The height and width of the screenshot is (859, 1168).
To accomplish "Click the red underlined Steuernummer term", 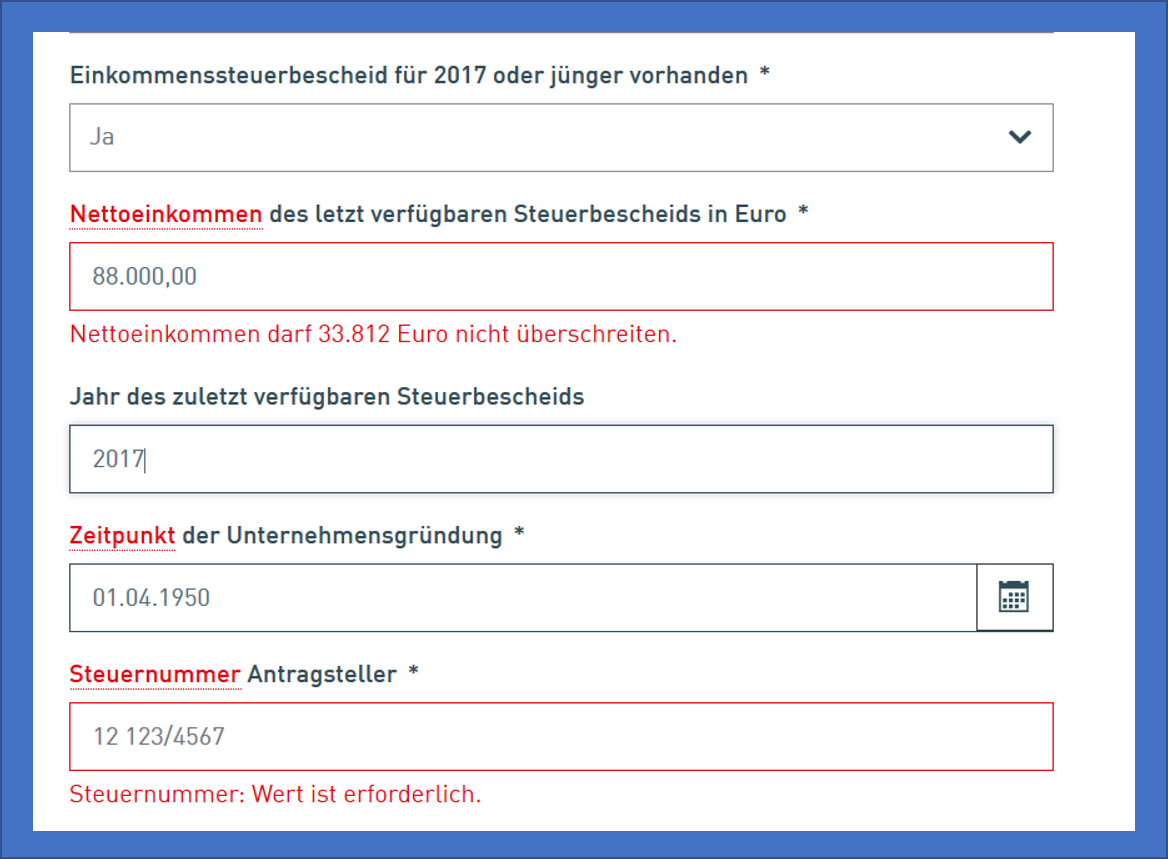I will coord(155,675).
